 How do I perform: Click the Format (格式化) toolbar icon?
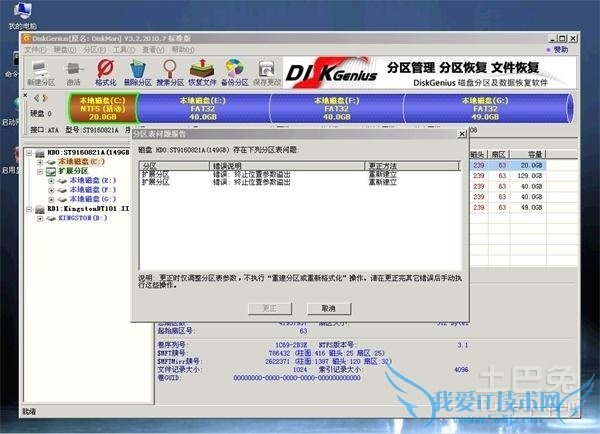[x=106, y=73]
